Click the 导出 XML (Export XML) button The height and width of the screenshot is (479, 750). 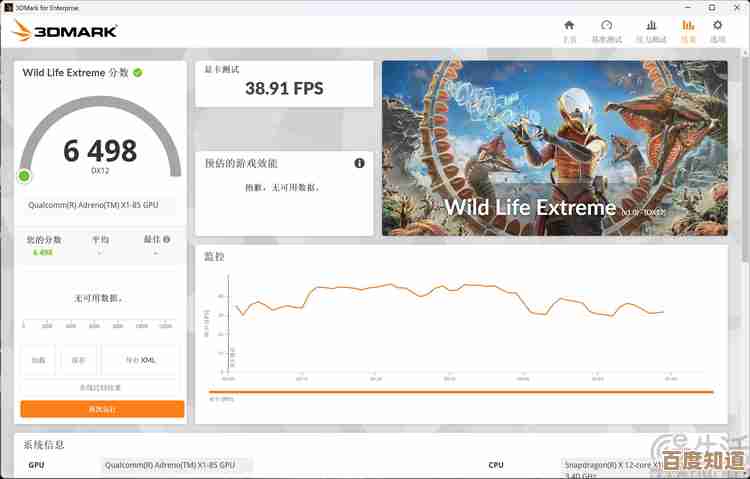tap(140, 360)
